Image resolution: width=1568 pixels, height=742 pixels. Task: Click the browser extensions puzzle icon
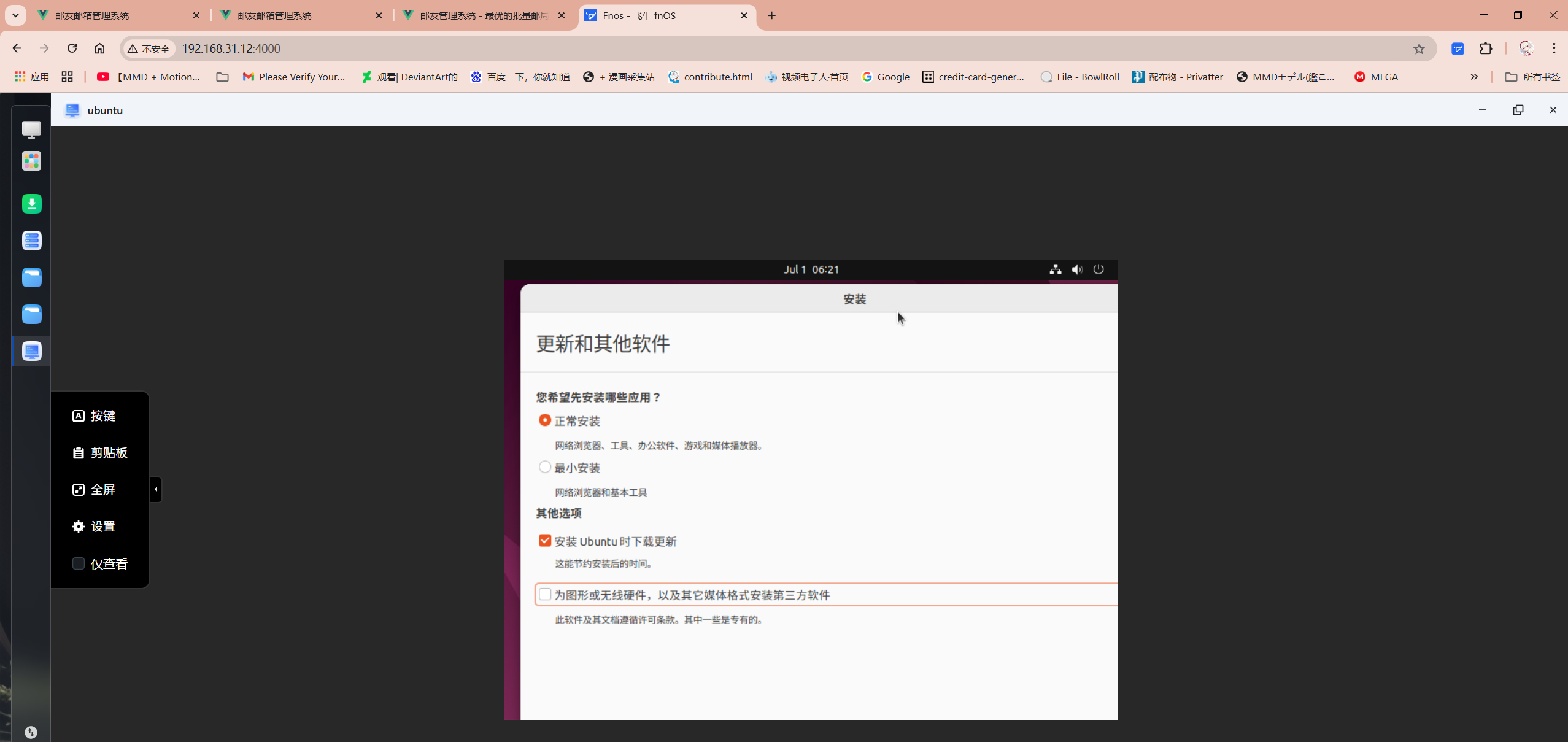tap(1486, 48)
